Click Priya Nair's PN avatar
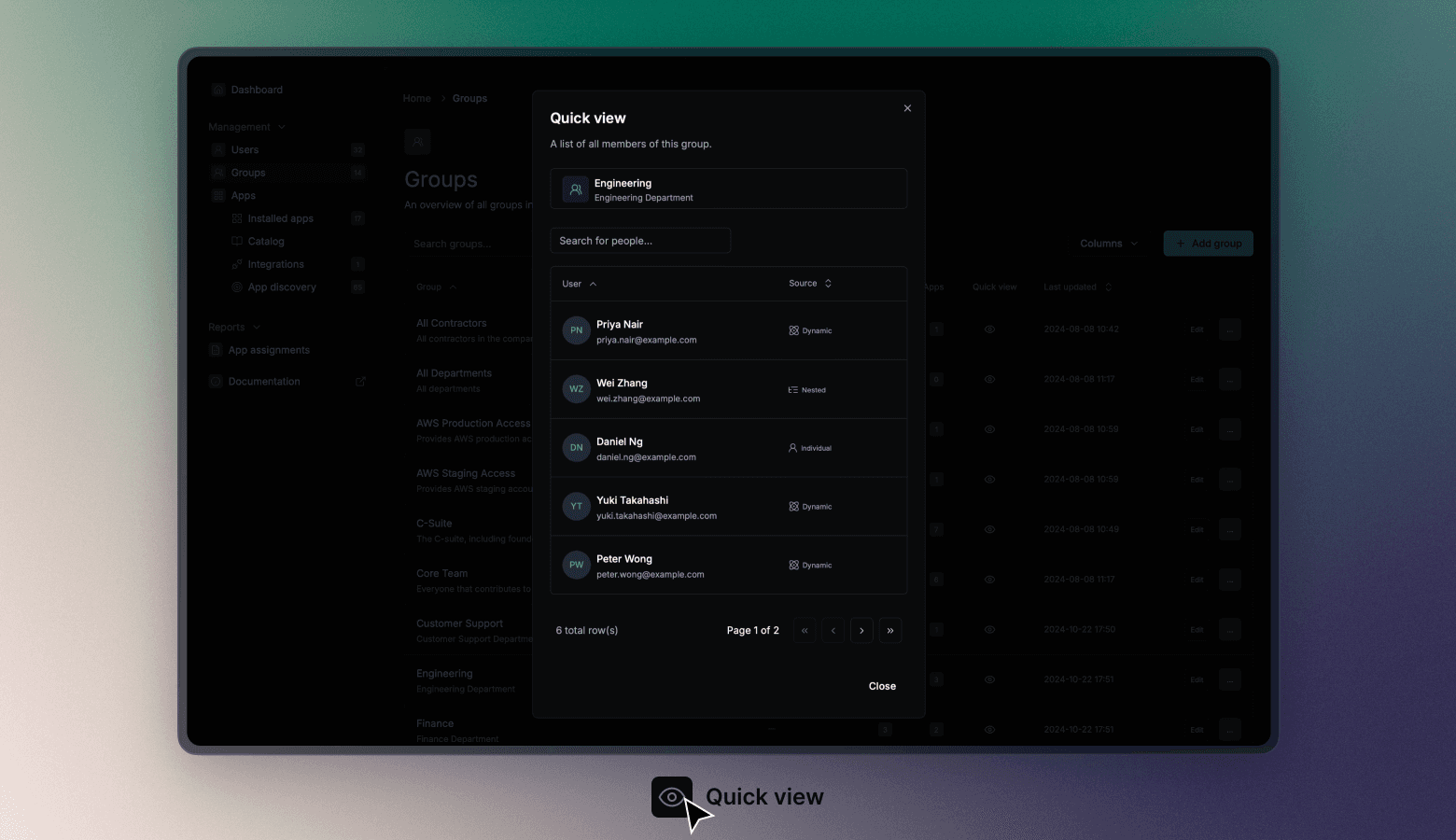Viewport: 1456px width, 840px height. pyautogui.click(x=577, y=330)
